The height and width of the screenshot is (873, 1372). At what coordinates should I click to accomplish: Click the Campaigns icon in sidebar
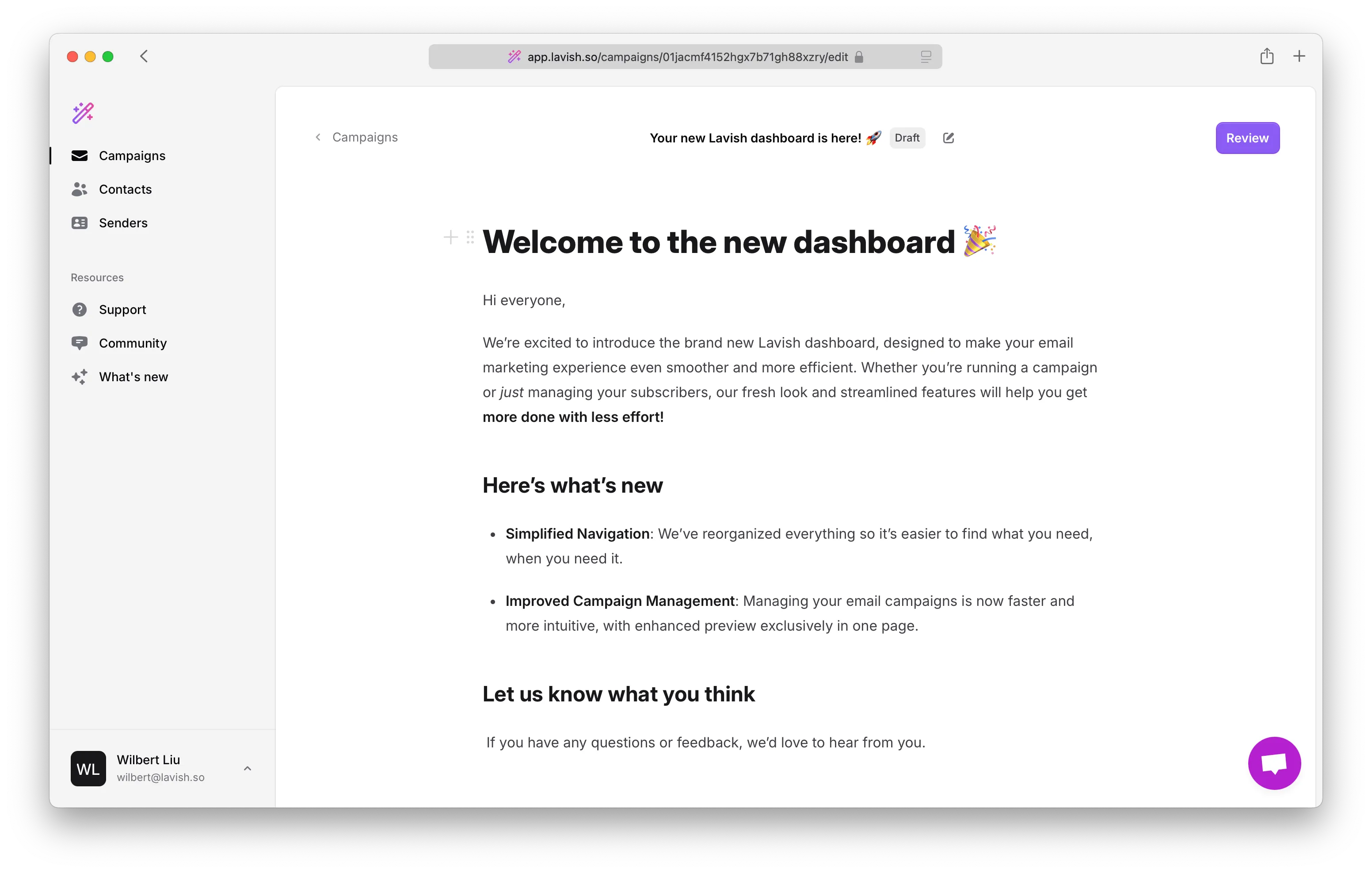(x=79, y=155)
